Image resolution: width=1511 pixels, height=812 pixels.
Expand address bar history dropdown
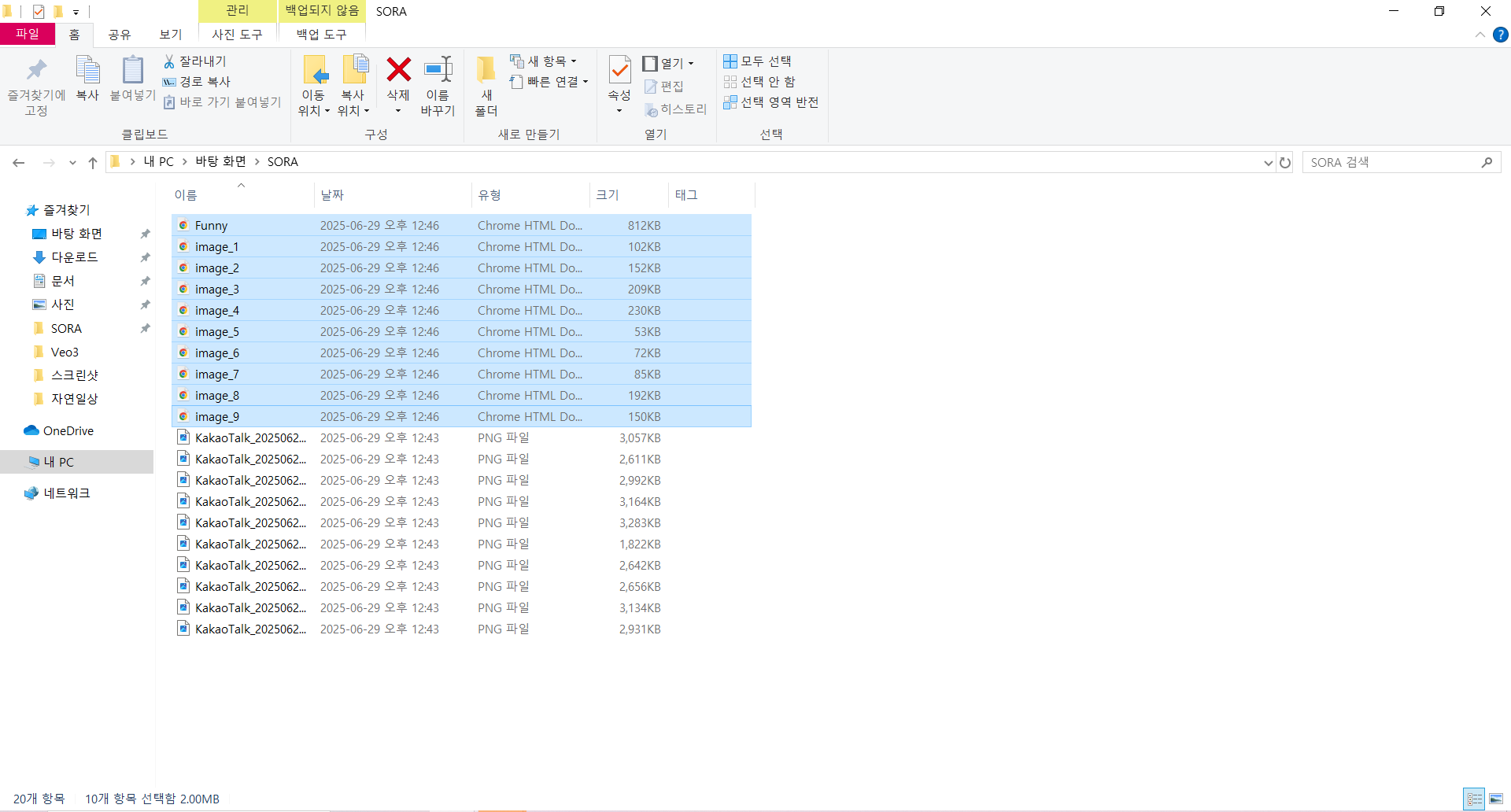pyautogui.click(x=1268, y=163)
